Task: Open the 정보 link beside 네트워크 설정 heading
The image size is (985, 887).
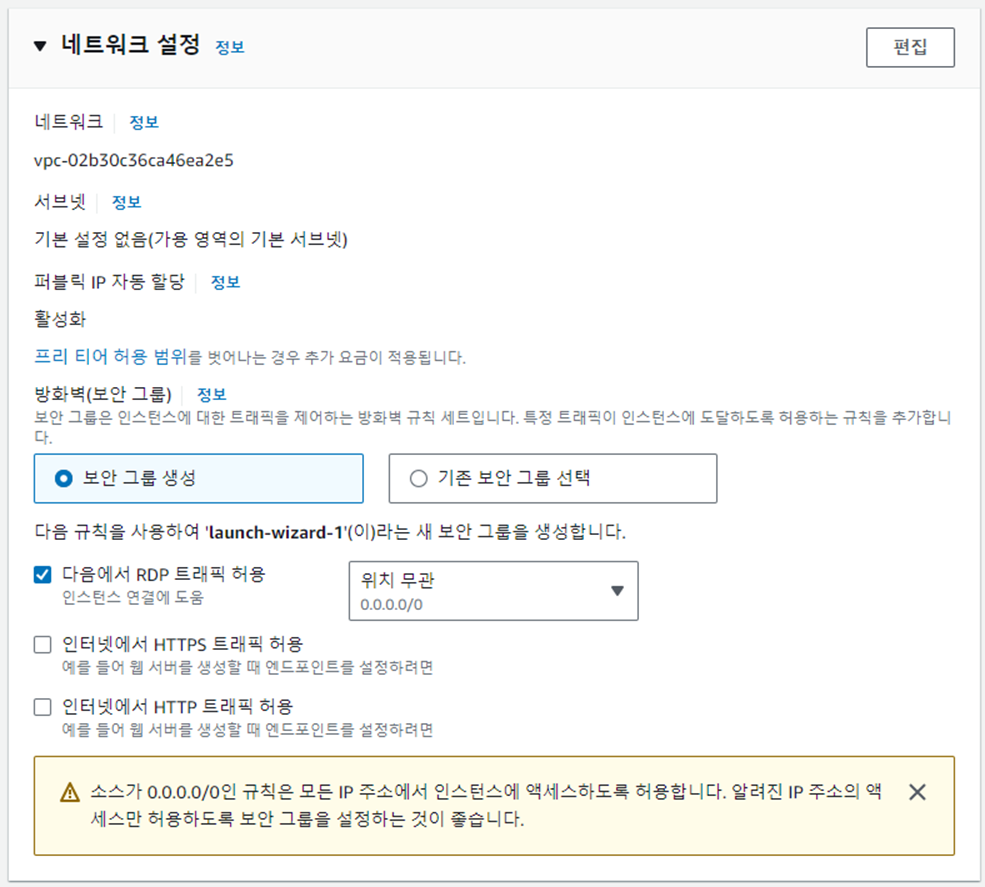Action: point(230,47)
